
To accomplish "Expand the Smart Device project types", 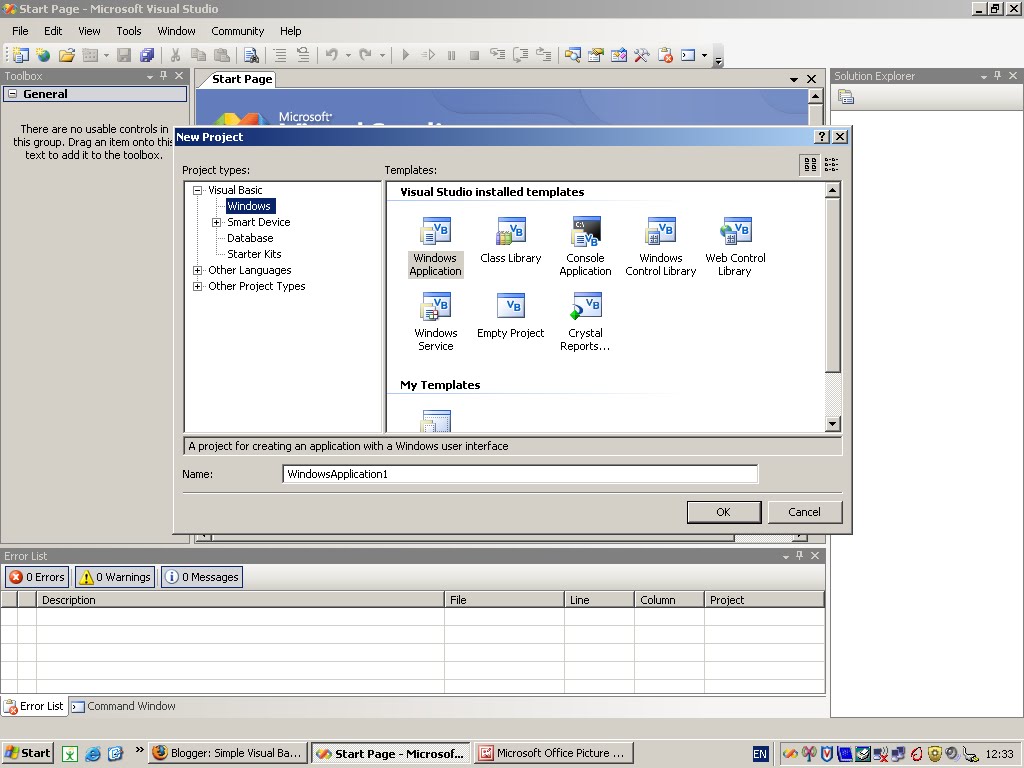I will click(217, 222).
